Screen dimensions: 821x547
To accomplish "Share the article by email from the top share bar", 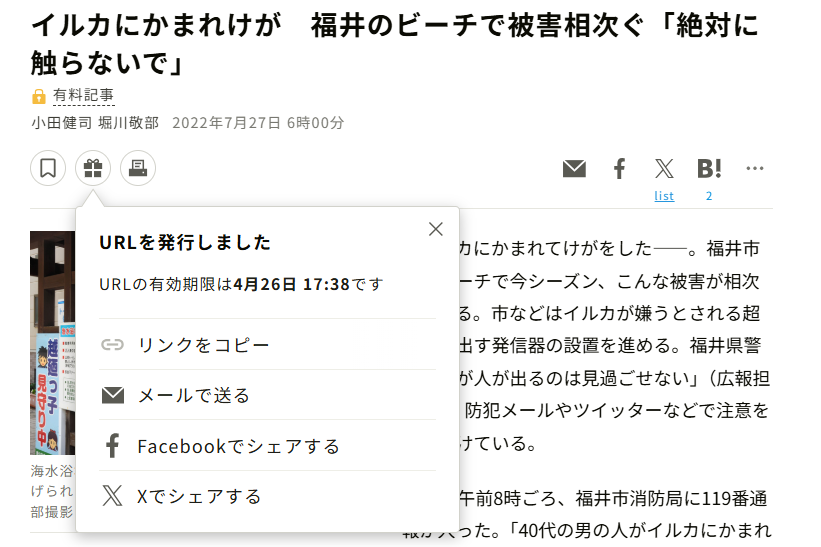I will click(574, 169).
